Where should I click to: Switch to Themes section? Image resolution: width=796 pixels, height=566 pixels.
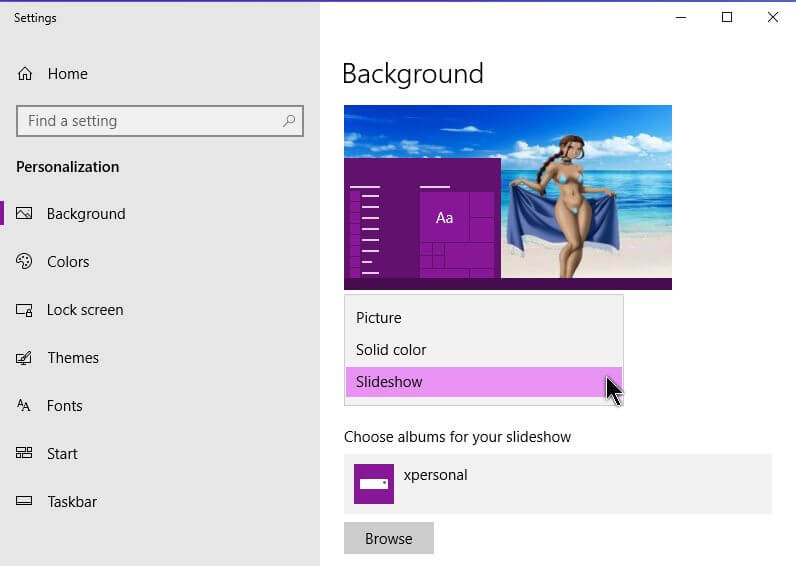coord(73,358)
